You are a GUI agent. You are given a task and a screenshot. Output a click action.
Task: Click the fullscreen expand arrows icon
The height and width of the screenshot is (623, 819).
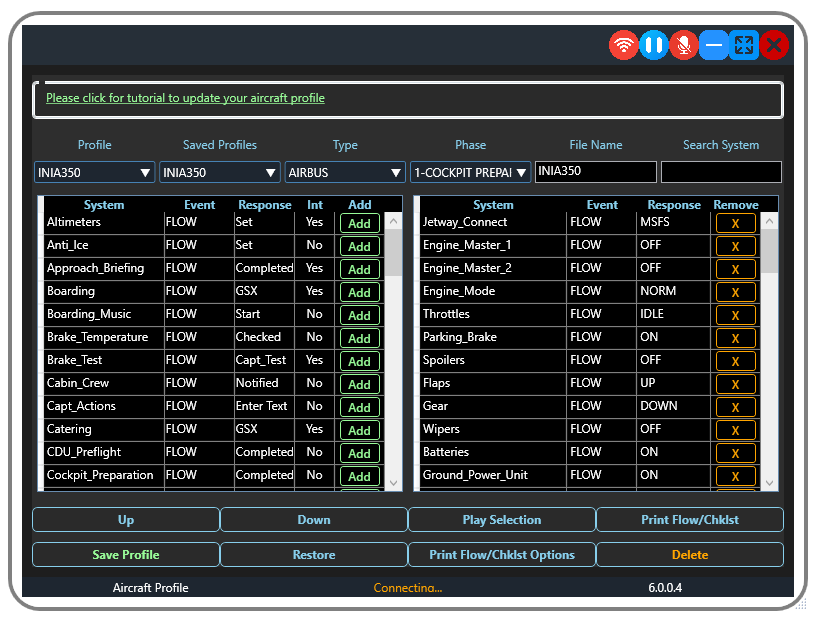[x=744, y=45]
